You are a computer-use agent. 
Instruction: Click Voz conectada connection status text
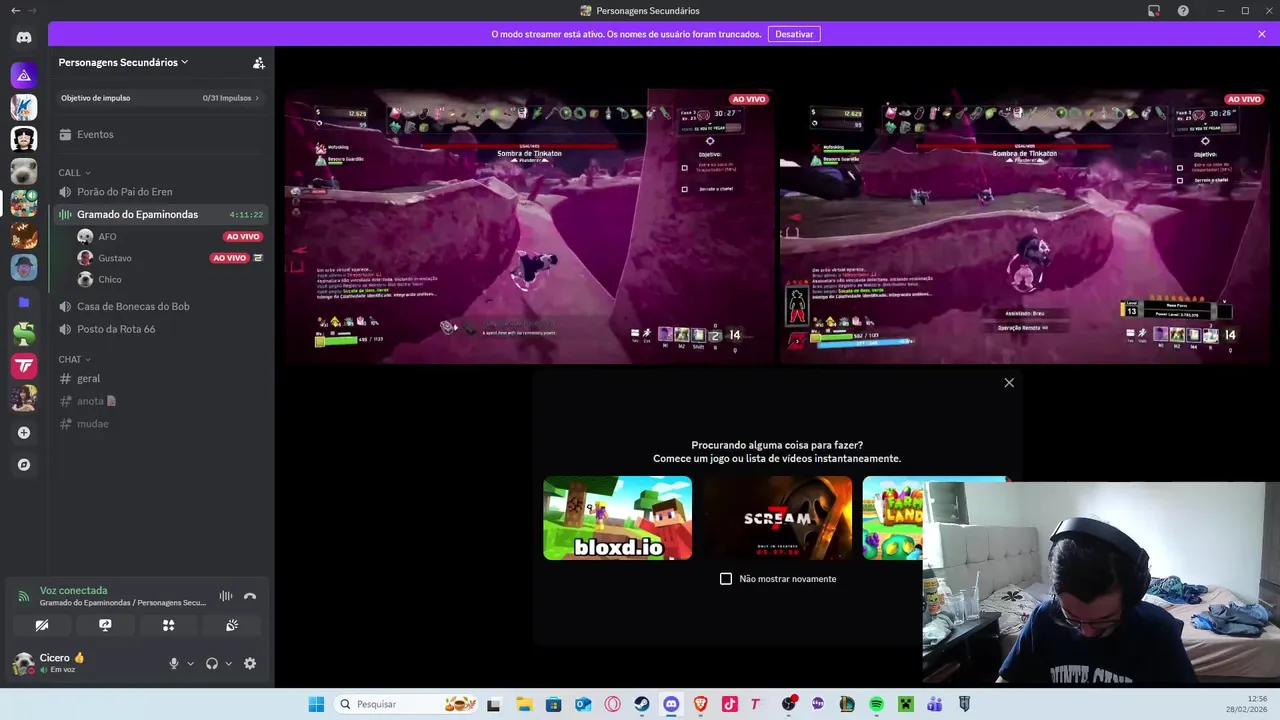[x=73, y=591]
